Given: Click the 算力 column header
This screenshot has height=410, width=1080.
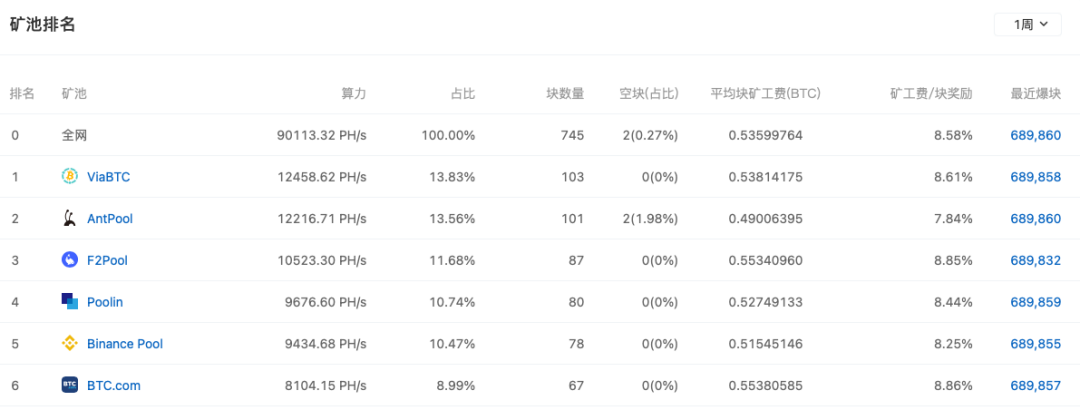Looking at the screenshot, I should pyautogui.click(x=353, y=94).
